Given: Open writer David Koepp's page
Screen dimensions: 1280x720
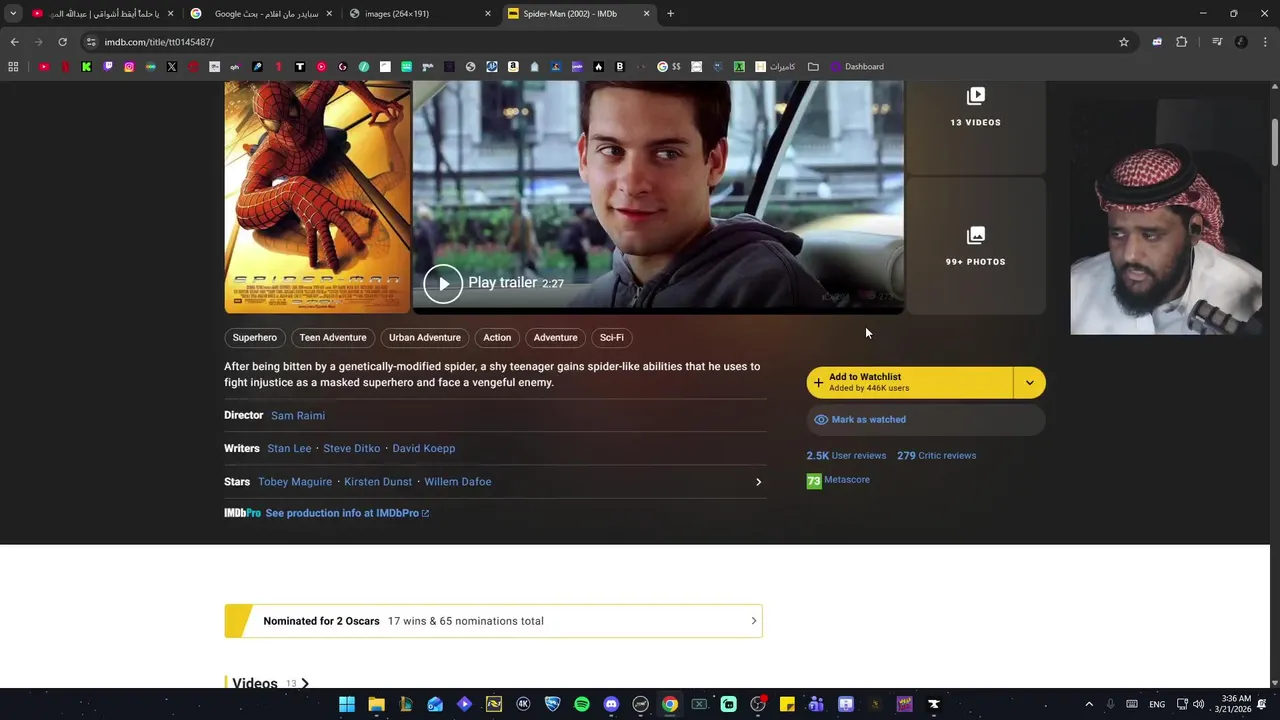Looking at the screenshot, I should tap(424, 449).
